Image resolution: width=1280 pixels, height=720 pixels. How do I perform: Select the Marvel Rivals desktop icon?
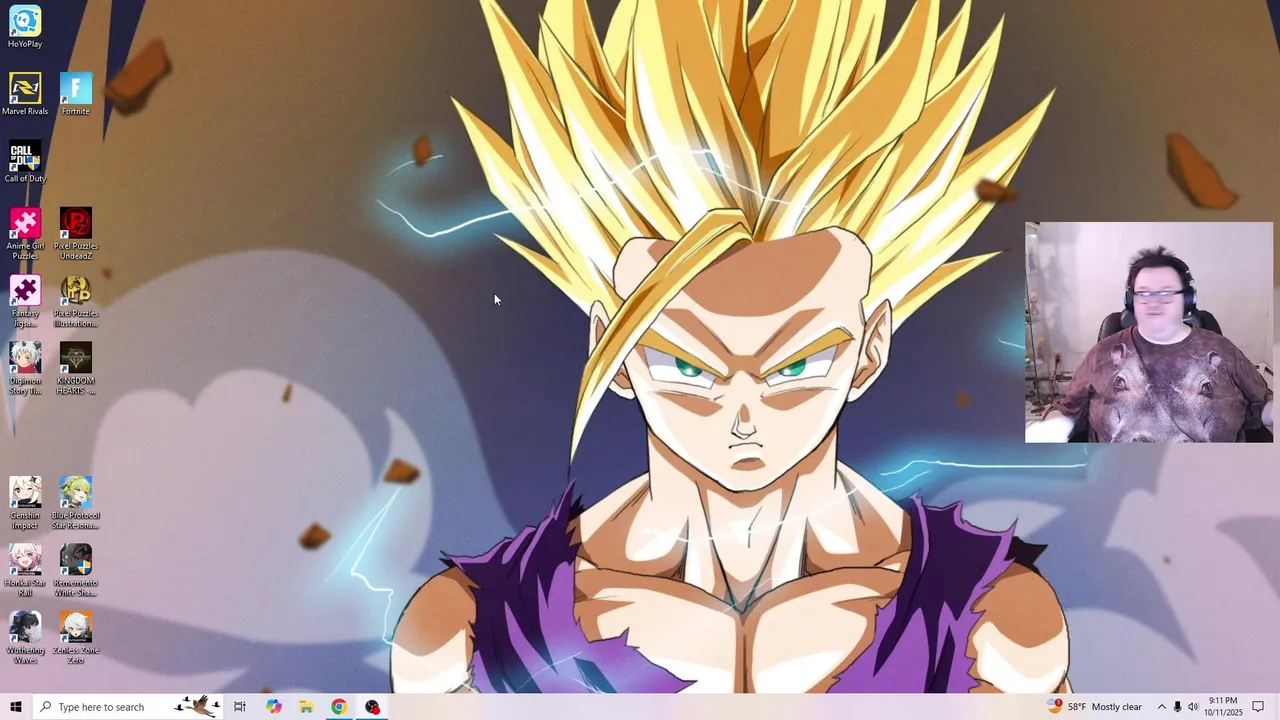[25, 94]
